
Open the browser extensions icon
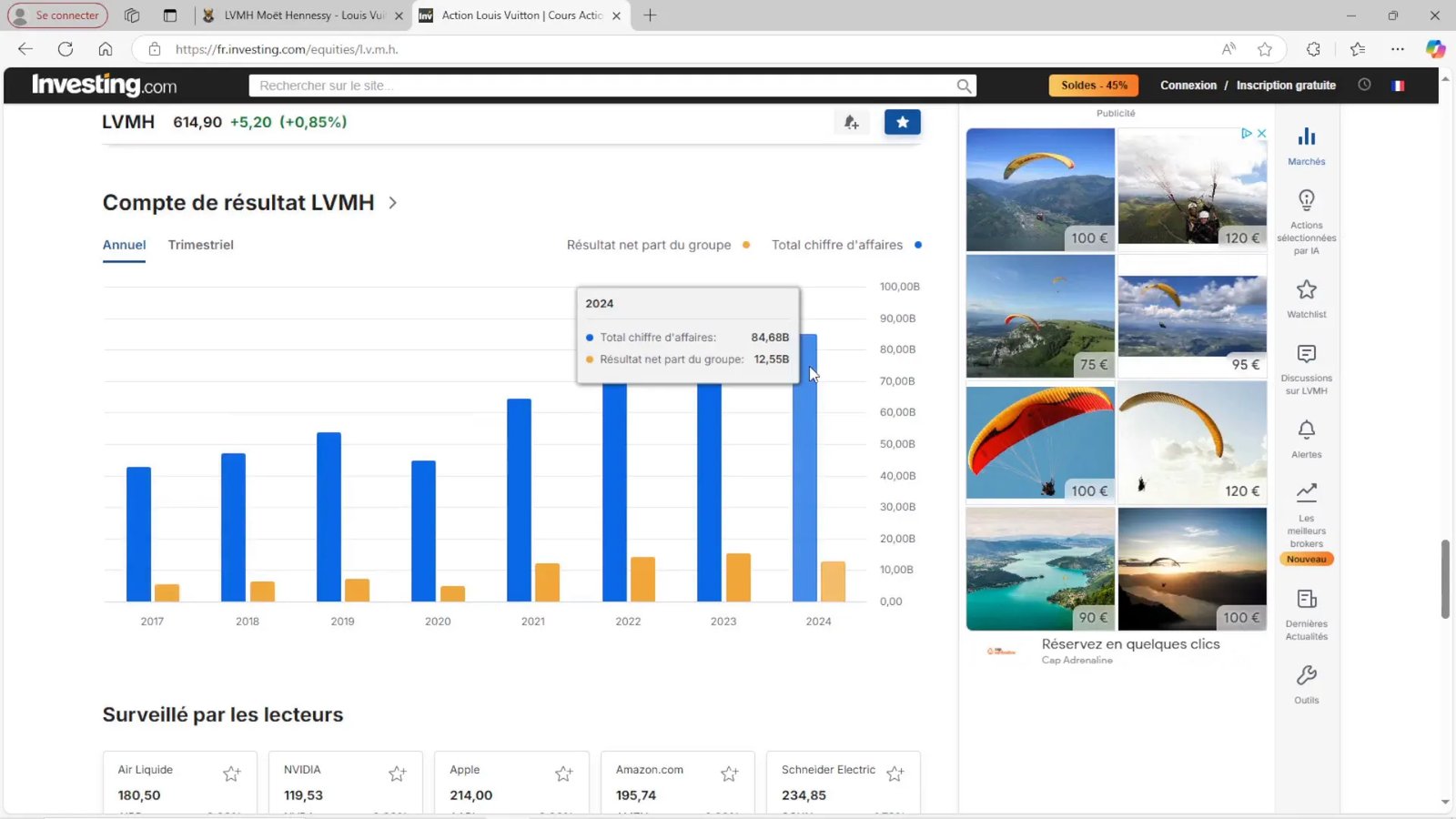point(1313,49)
